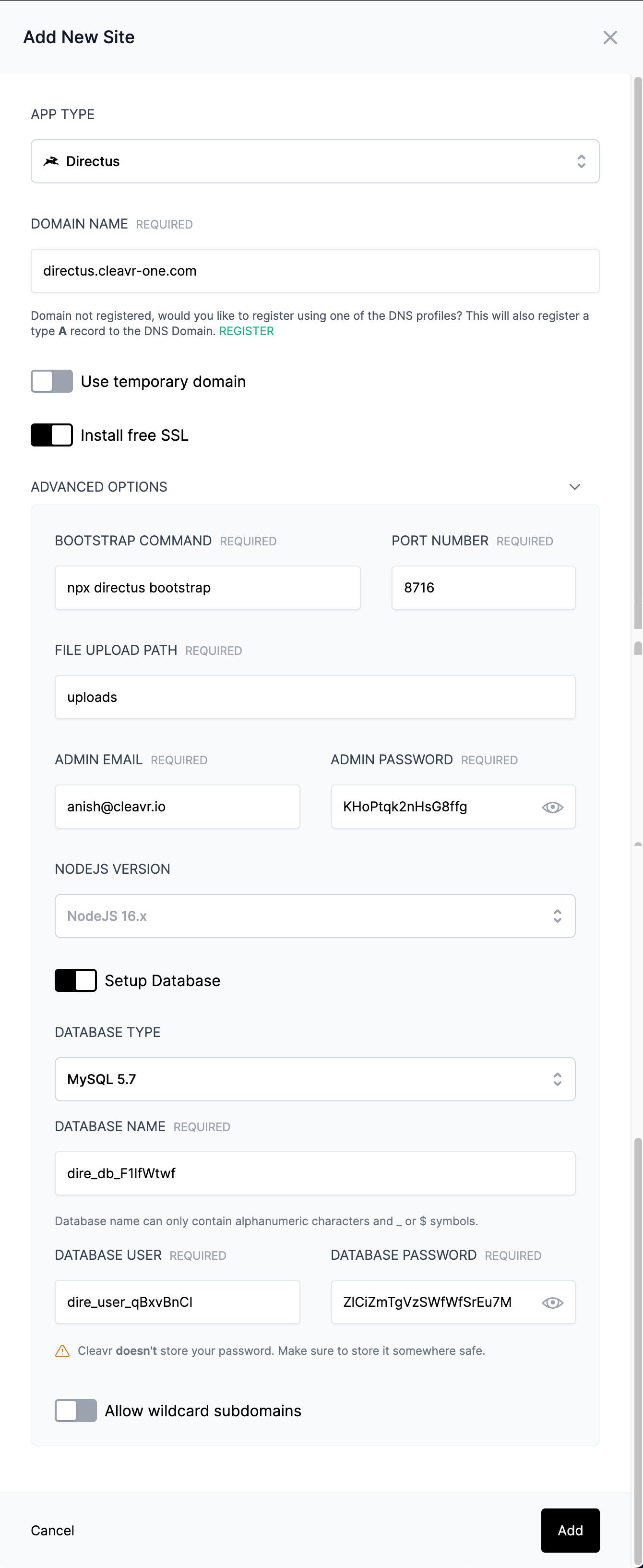Click the ADVANCED OPTIONS heading
The height and width of the screenshot is (1568, 643).
(99, 487)
